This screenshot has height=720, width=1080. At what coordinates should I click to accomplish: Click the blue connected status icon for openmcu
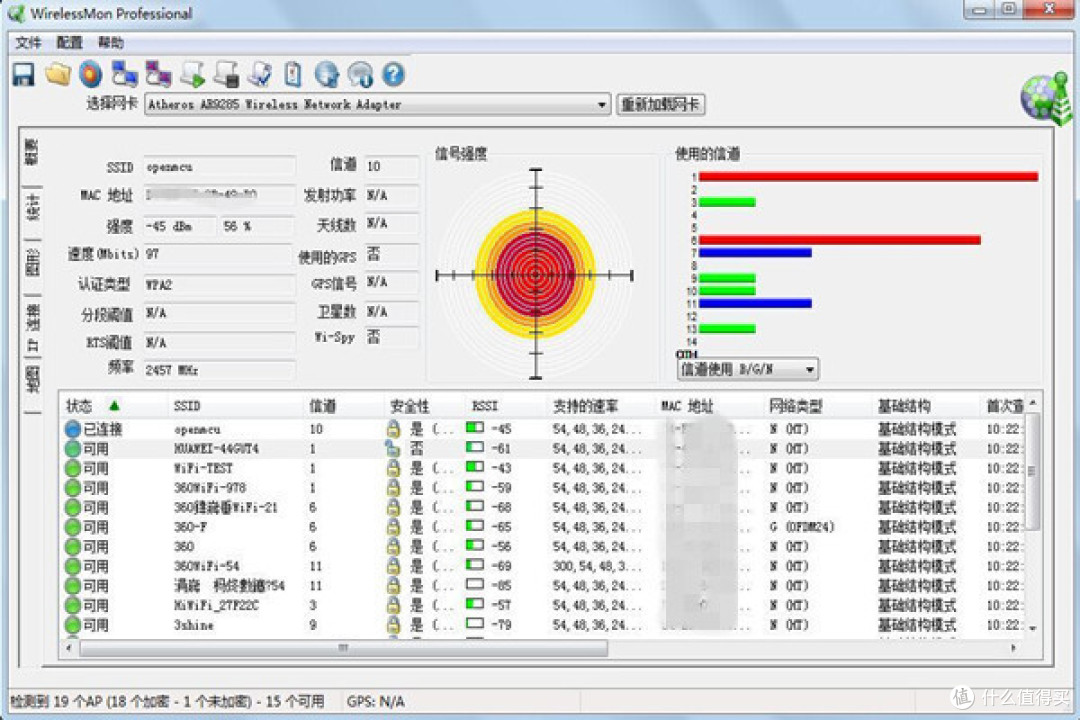[x=72, y=429]
